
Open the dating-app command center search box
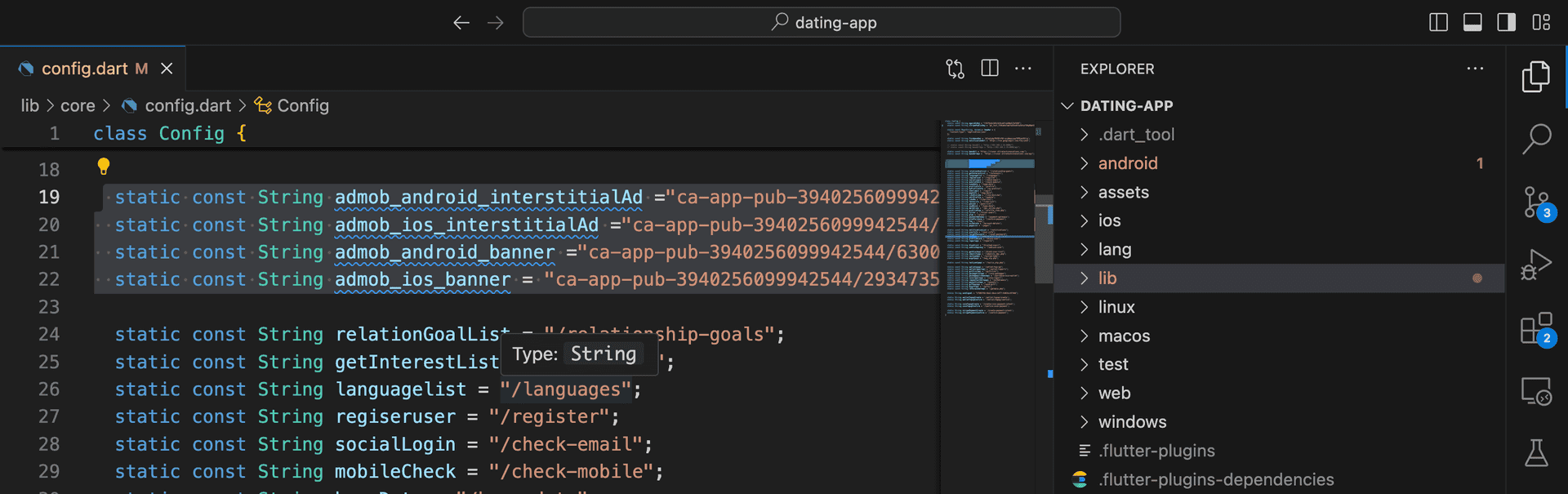click(822, 23)
